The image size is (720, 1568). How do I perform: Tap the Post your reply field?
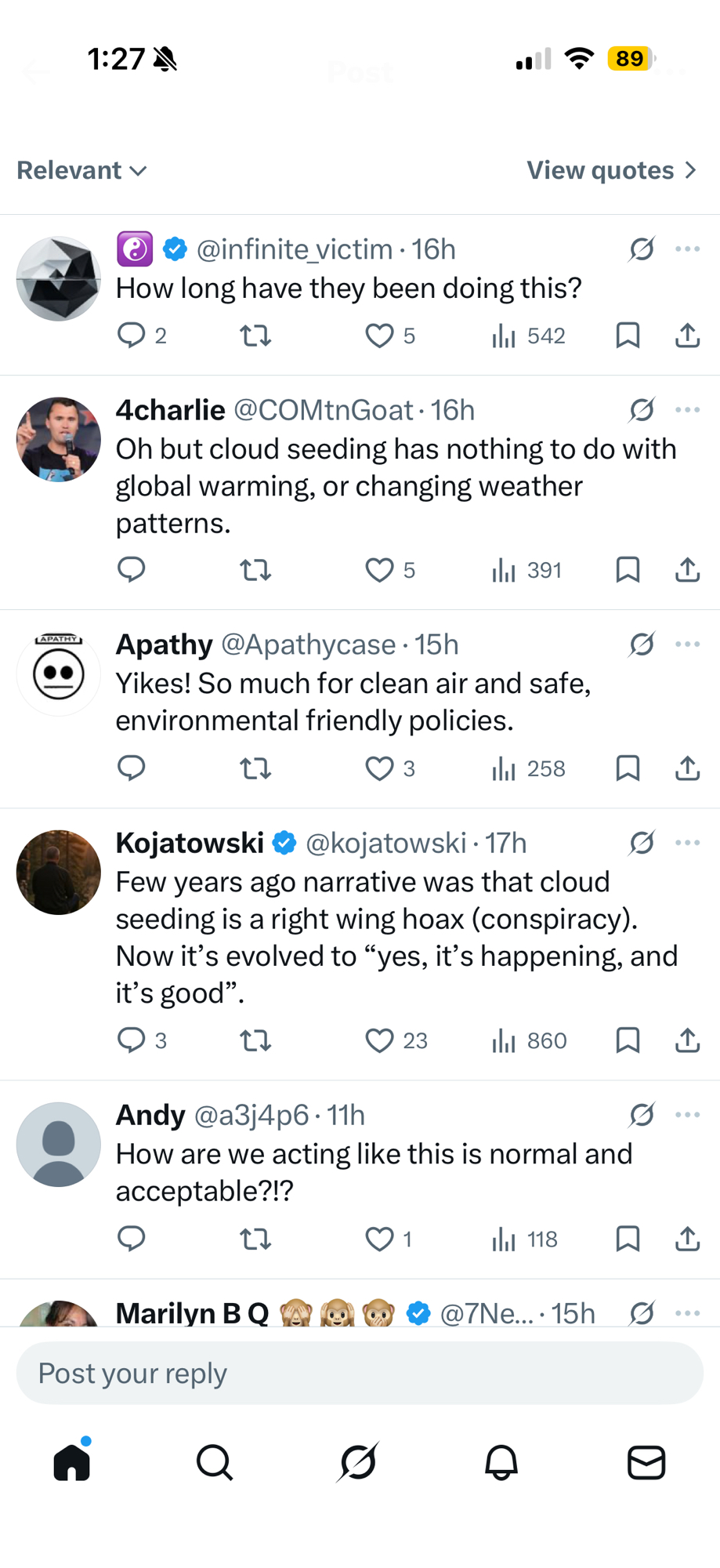[x=360, y=1373]
